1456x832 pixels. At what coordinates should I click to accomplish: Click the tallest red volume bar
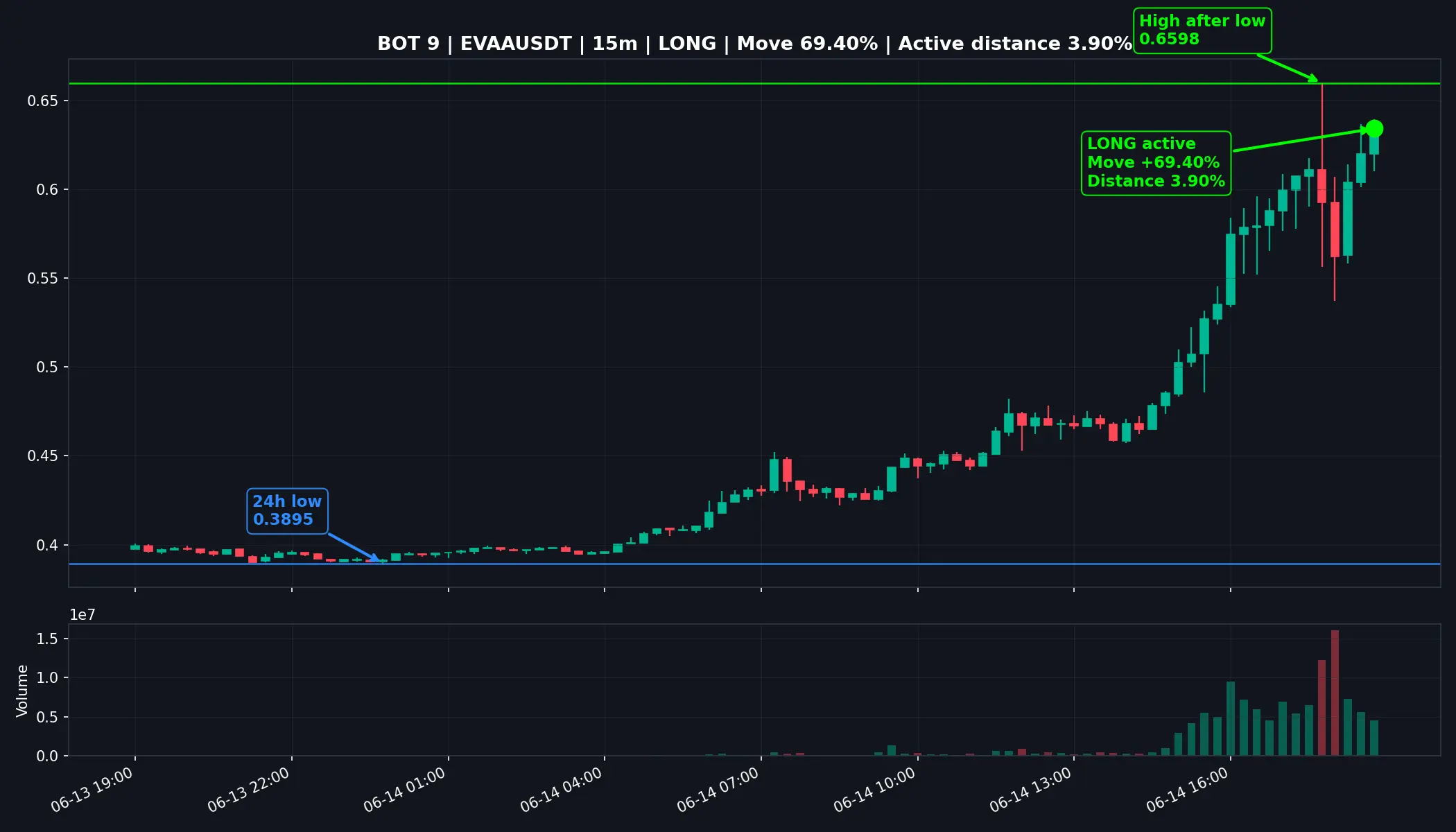pos(1335,693)
